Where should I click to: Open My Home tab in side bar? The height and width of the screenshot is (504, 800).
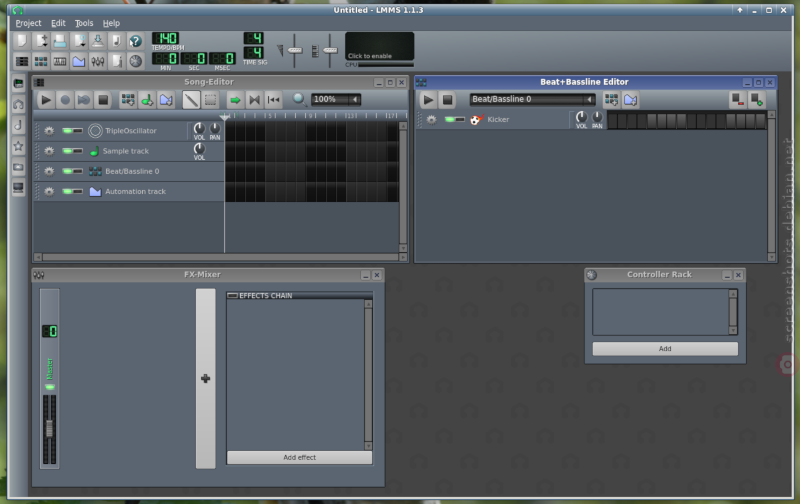[x=18, y=167]
